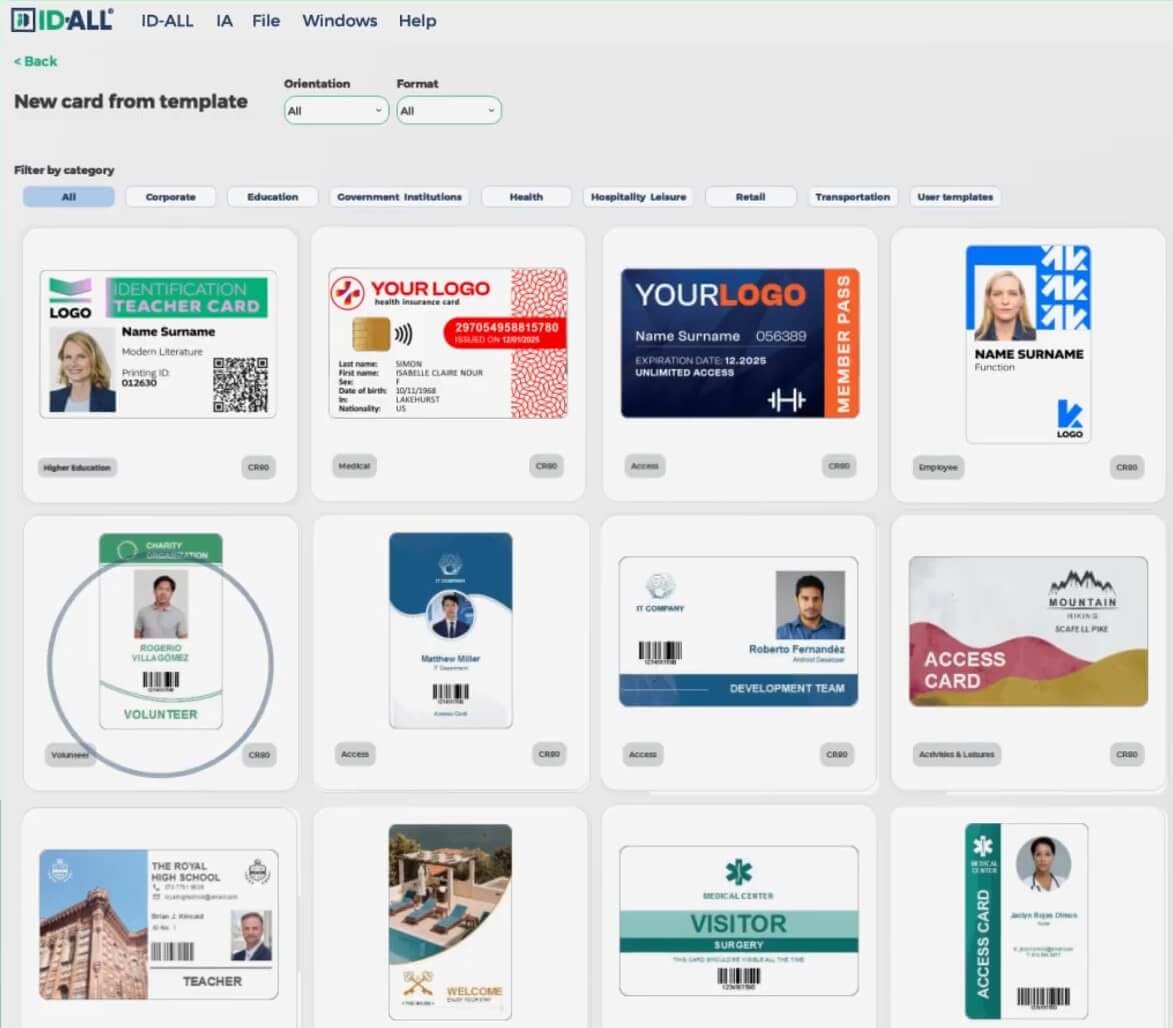
Task: Filter templates by Transportation category
Action: [x=853, y=197]
